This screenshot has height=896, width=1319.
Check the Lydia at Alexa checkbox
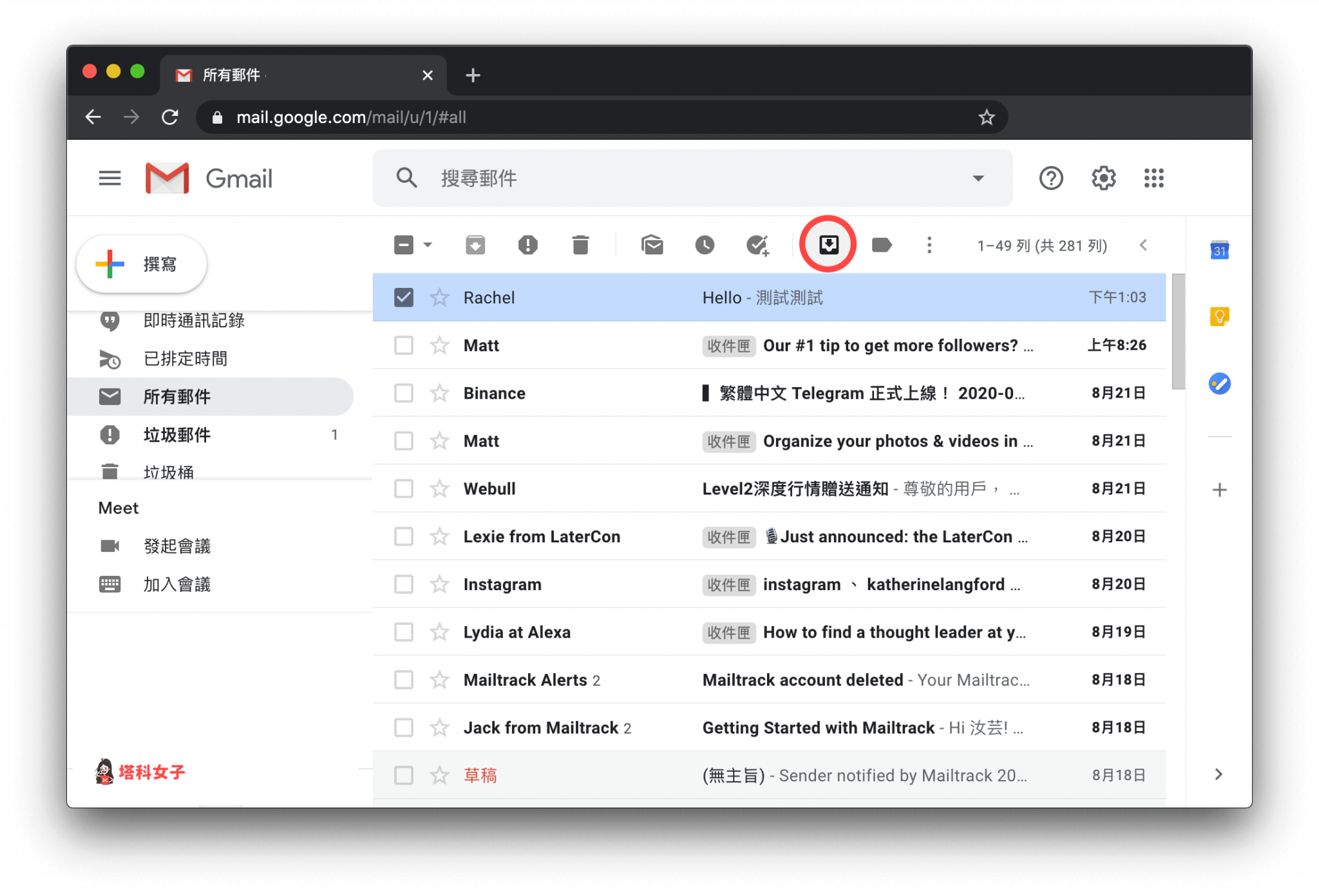[x=403, y=632]
